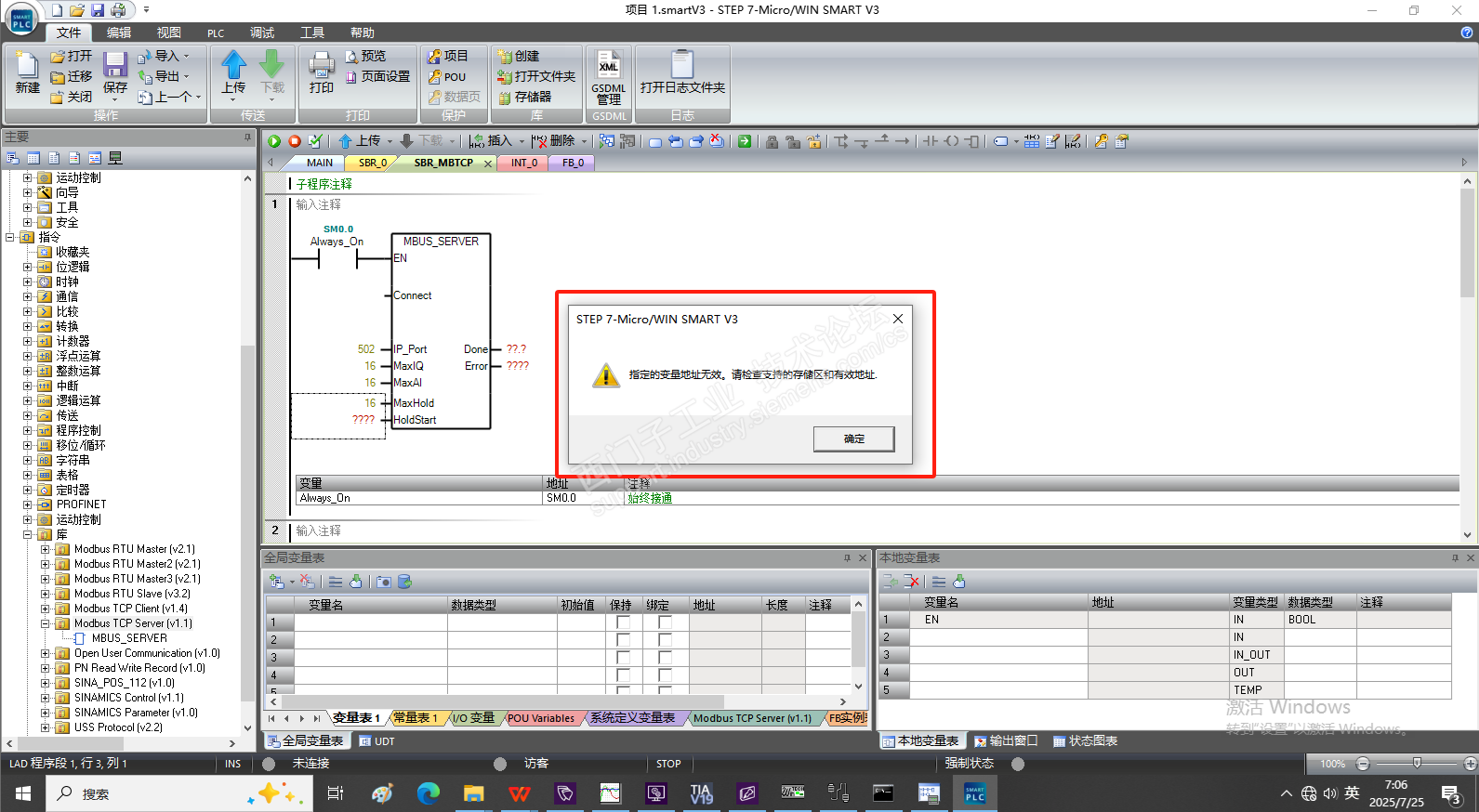Viewport: 1479px width, 812px height.
Task: Toggle the bind checkbox in row 4
Action: coord(665,675)
